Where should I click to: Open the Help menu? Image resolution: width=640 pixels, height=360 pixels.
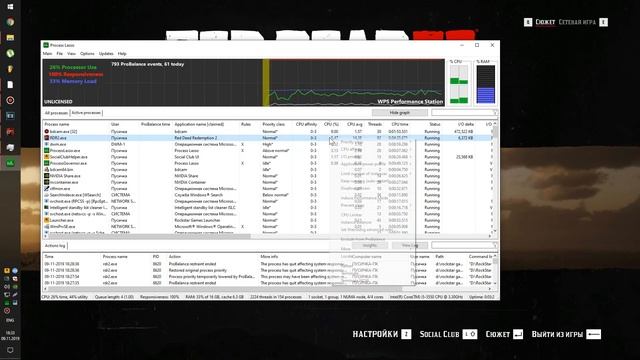(122, 53)
